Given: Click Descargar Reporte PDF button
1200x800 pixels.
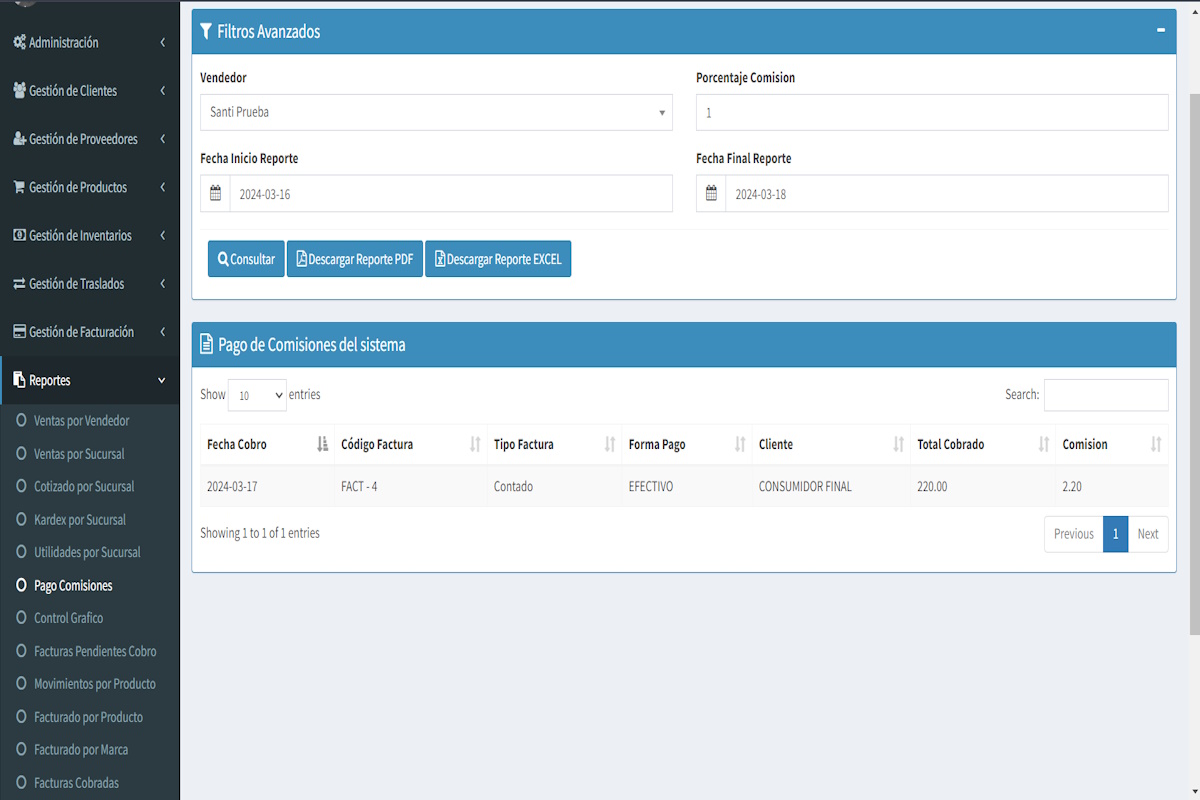Looking at the screenshot, I should point(354,259).
